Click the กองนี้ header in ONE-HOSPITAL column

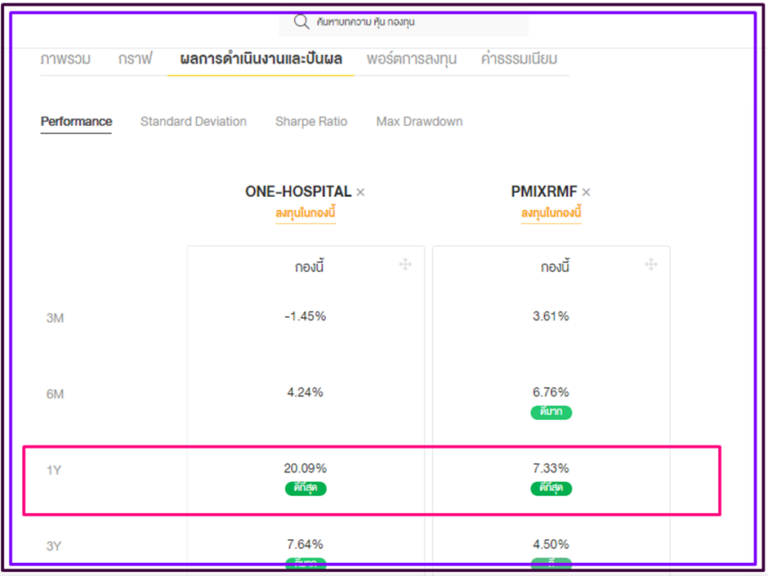[x=309, y=266]
